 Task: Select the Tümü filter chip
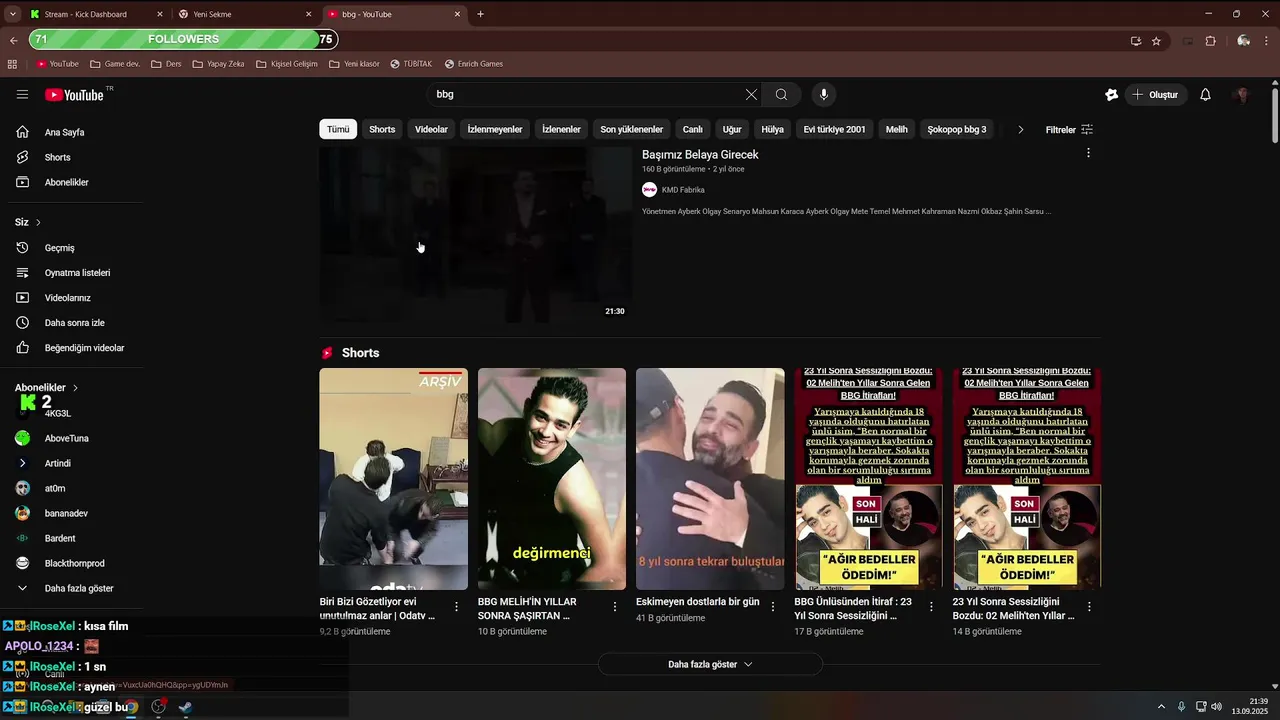pos(338,129)
